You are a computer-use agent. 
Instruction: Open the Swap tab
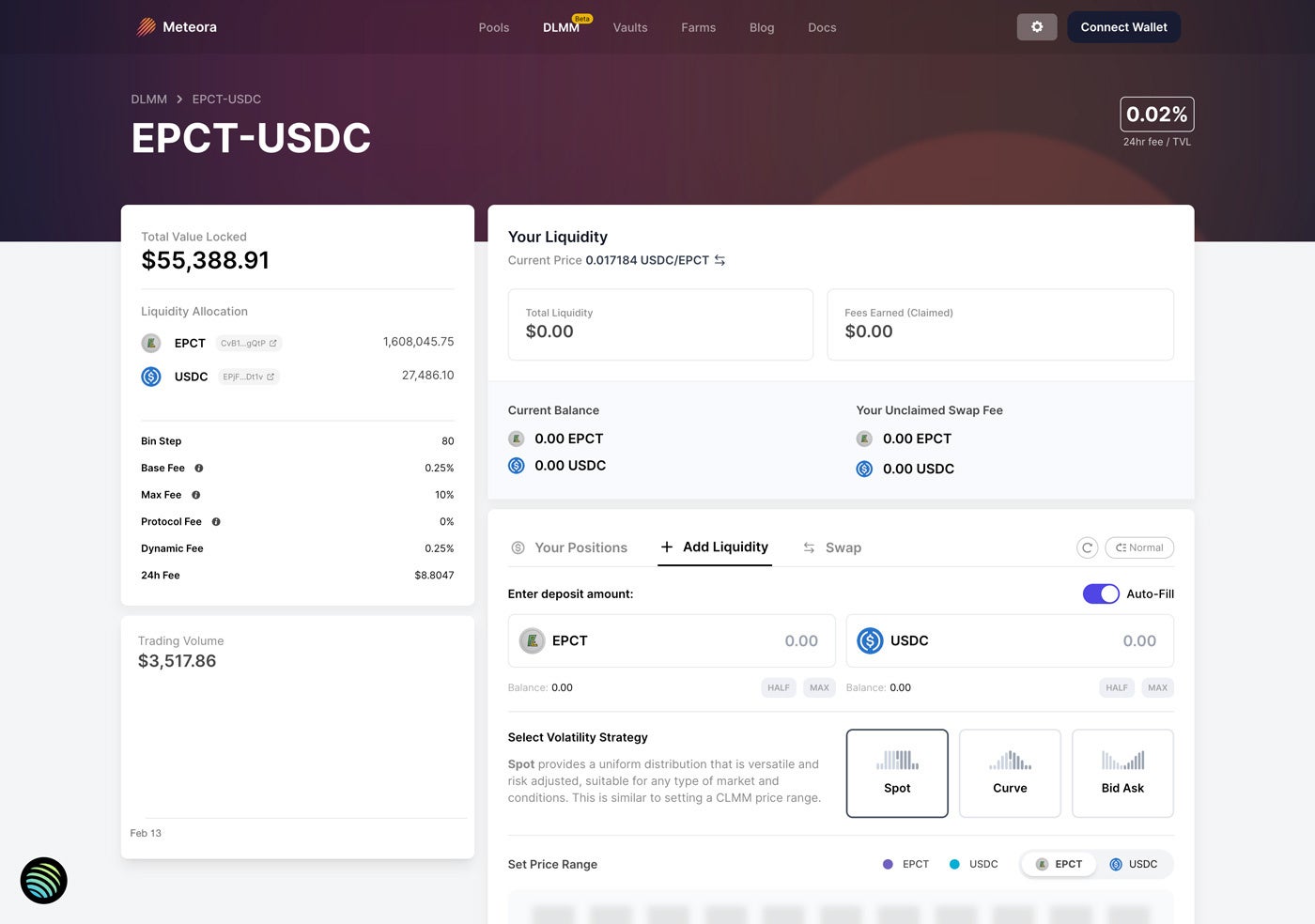832,547
